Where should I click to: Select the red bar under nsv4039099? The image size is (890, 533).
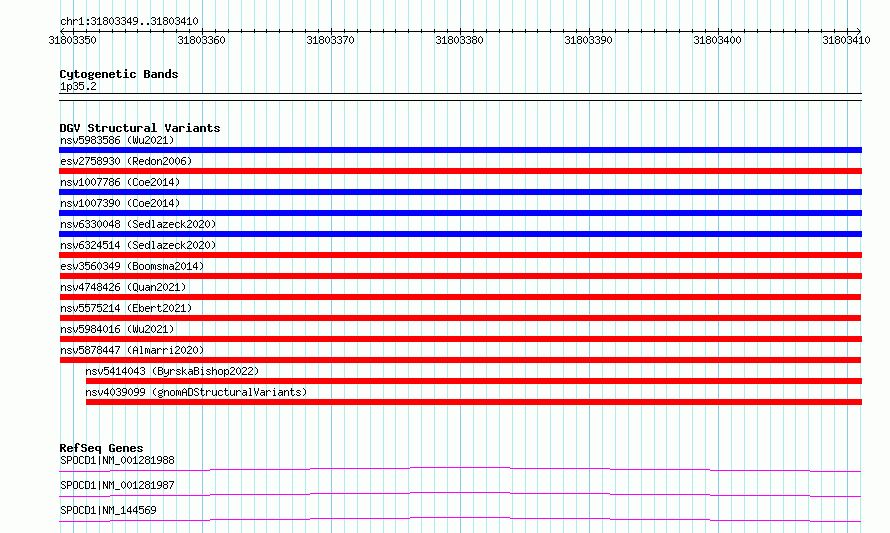474,402
